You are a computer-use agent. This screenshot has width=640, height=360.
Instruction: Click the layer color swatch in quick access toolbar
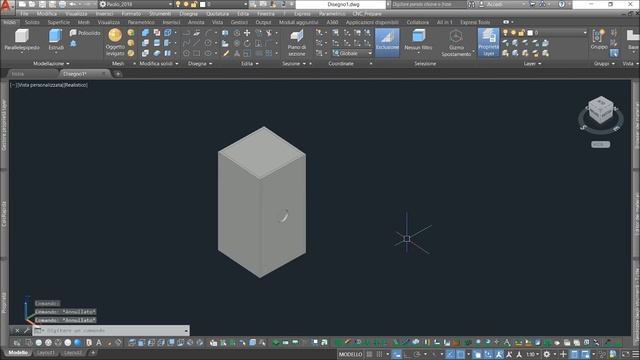click(202, 4)
